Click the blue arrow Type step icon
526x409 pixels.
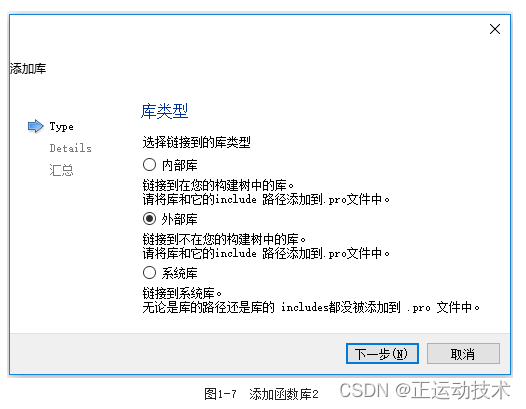coord(36,126)
